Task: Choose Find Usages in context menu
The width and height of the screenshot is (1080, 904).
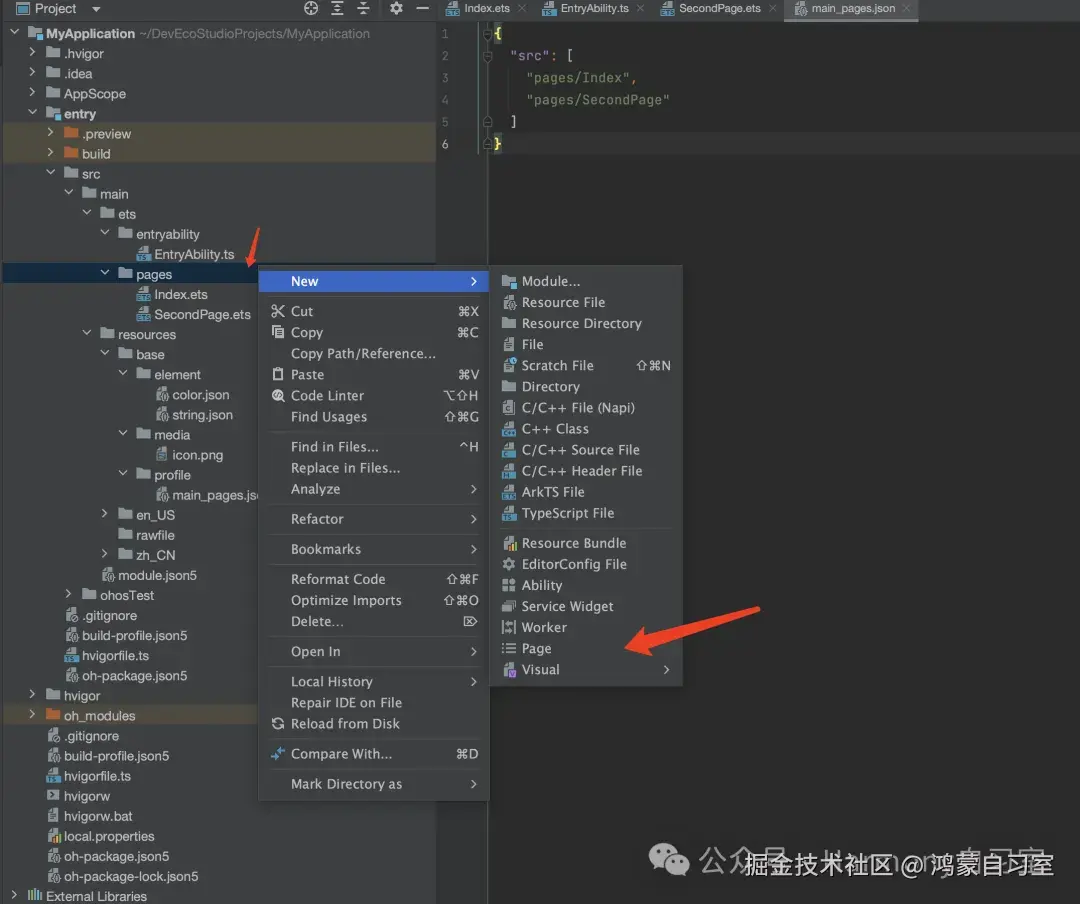Action: 374,417
